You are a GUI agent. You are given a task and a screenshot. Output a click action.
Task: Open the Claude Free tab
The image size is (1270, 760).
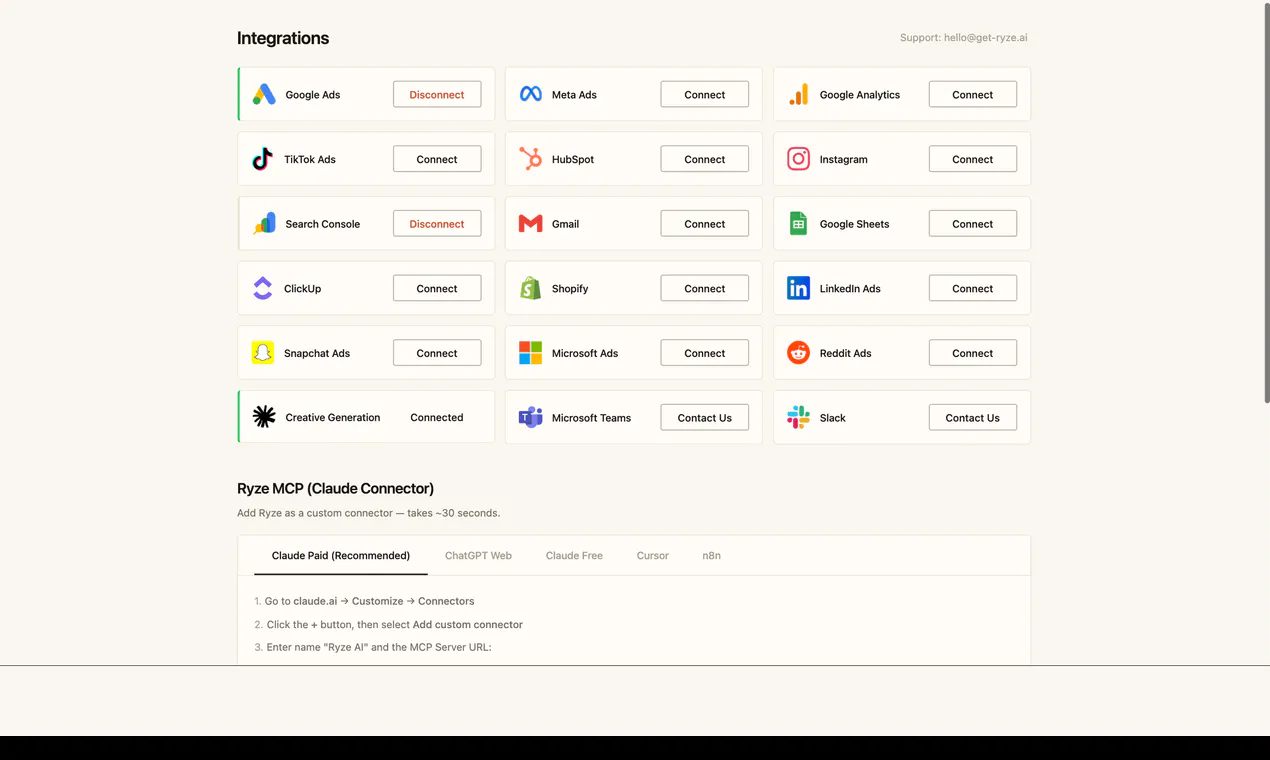coord(574,555)
